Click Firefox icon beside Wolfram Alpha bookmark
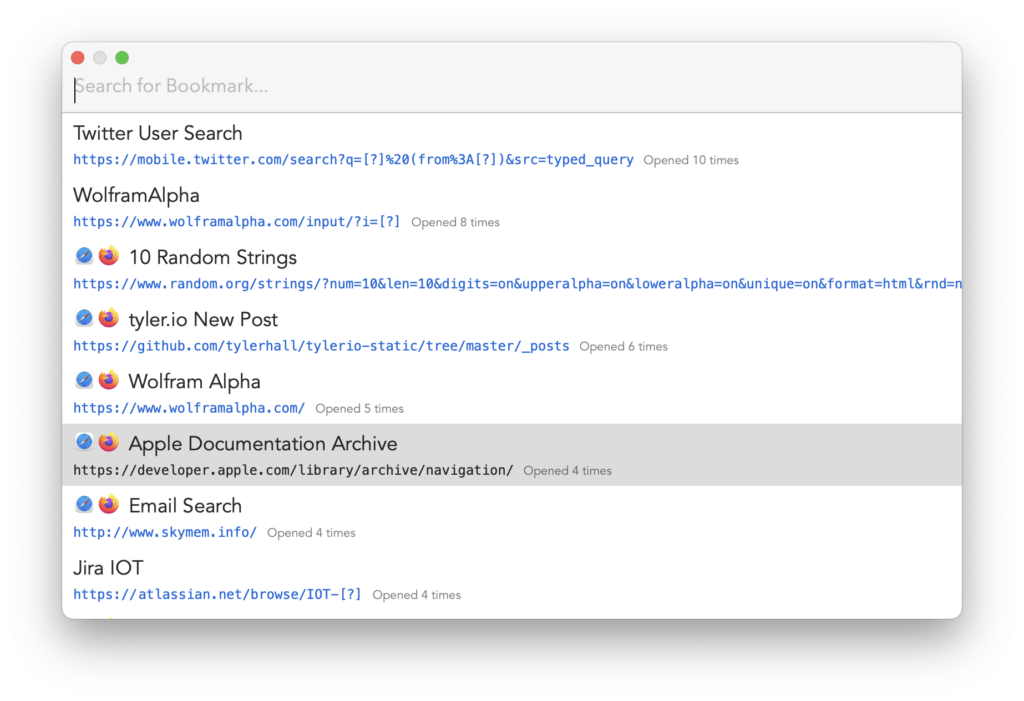Viewport: 1024px width, 701px height. (109, 380)
